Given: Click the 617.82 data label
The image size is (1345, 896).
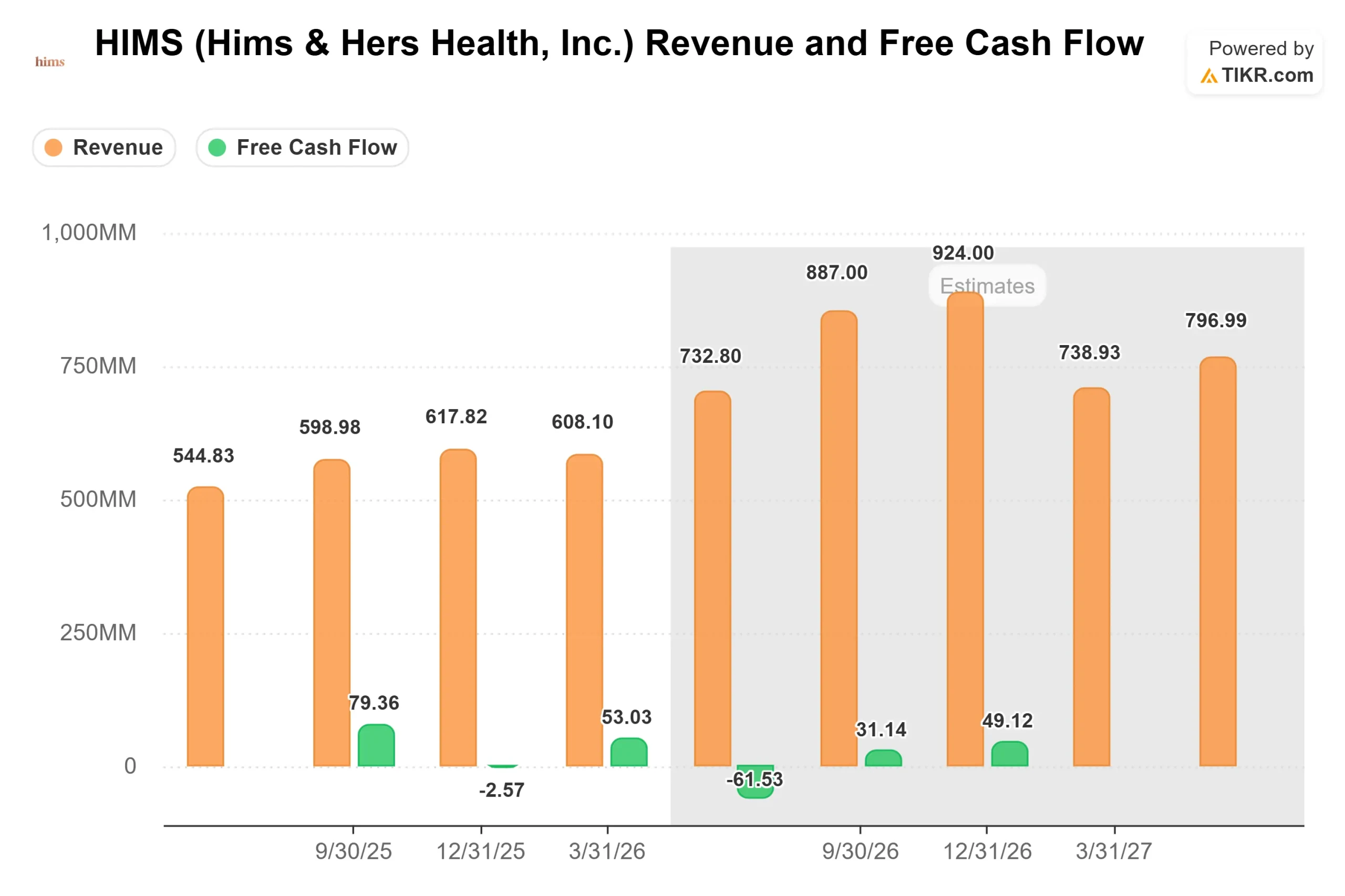Looking at the screenshot, I should (457, 417).
